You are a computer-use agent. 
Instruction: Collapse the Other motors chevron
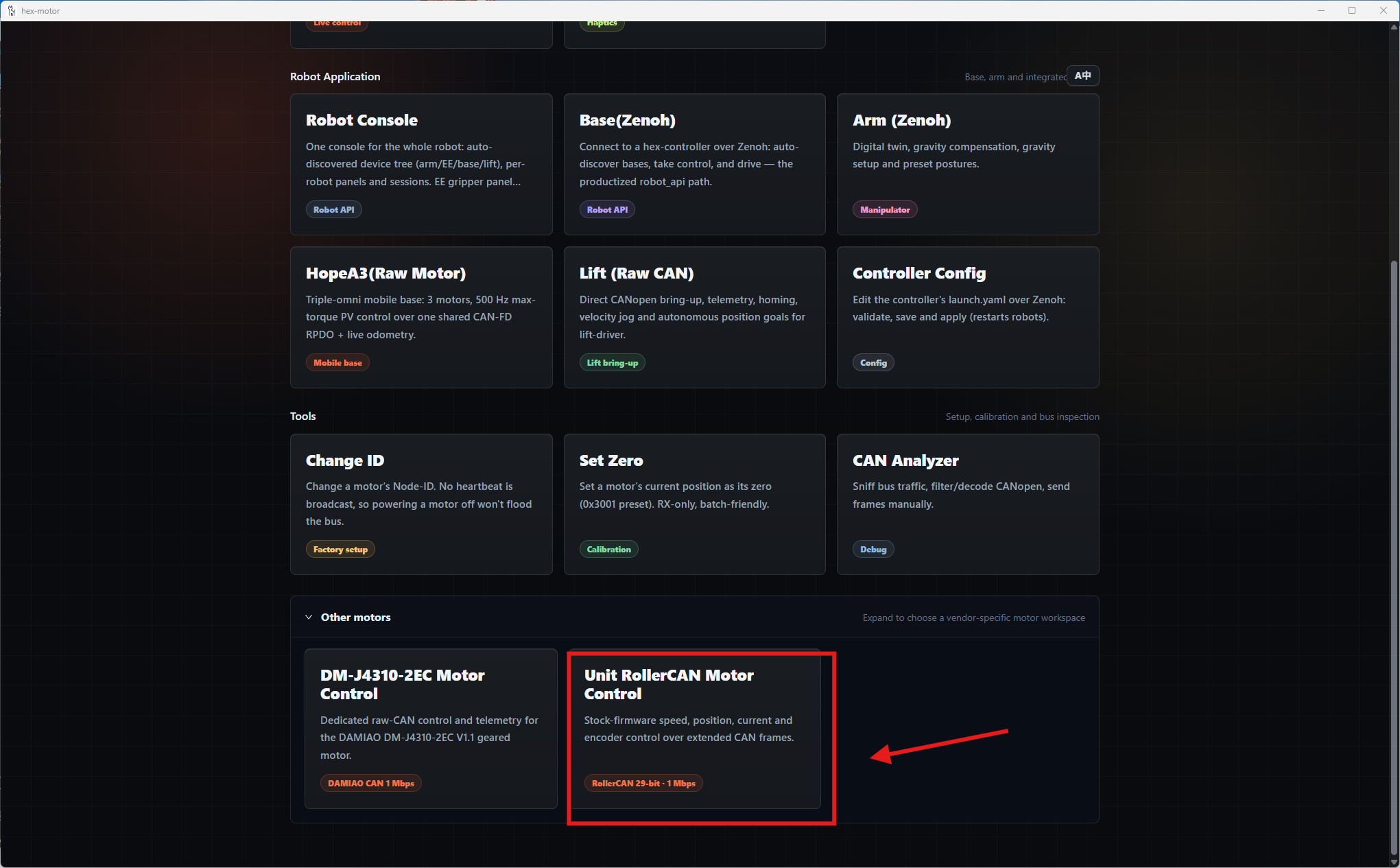point(309,617)
